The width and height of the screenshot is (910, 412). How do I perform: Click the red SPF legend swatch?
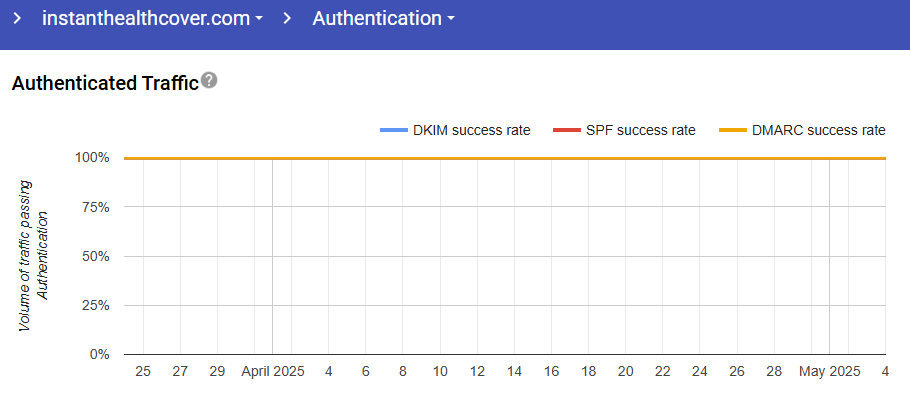pyautogui.click(x=565, y=130)
